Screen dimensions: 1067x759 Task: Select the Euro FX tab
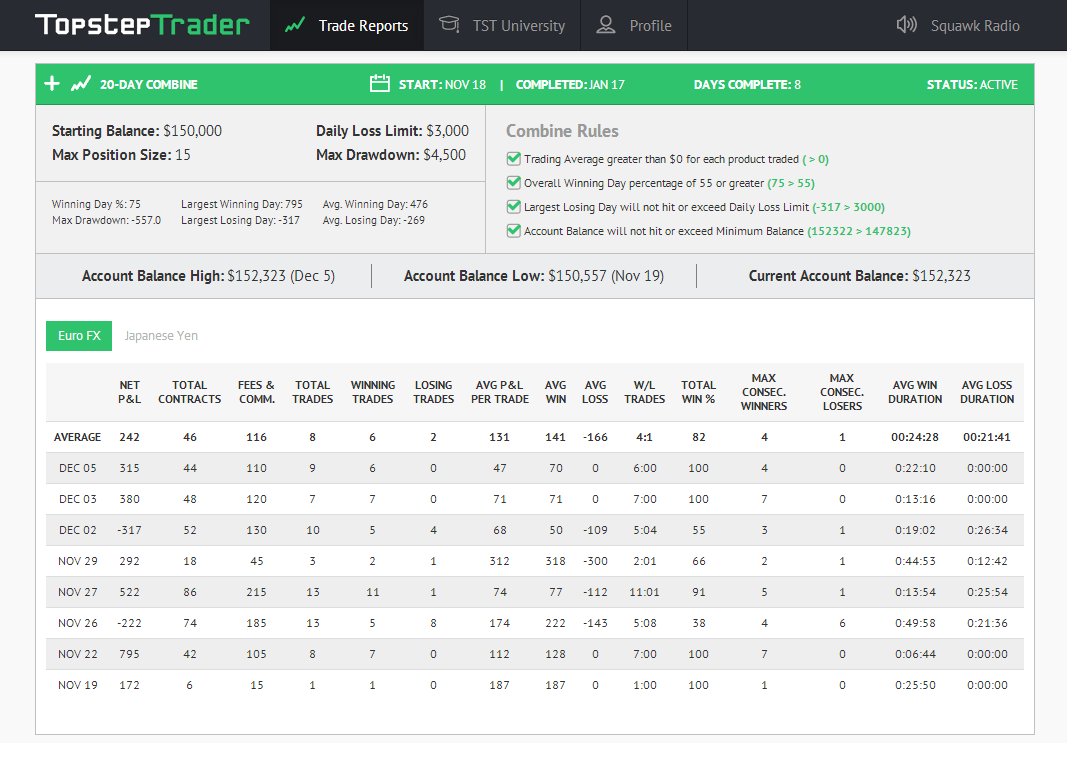click(79, 336)
